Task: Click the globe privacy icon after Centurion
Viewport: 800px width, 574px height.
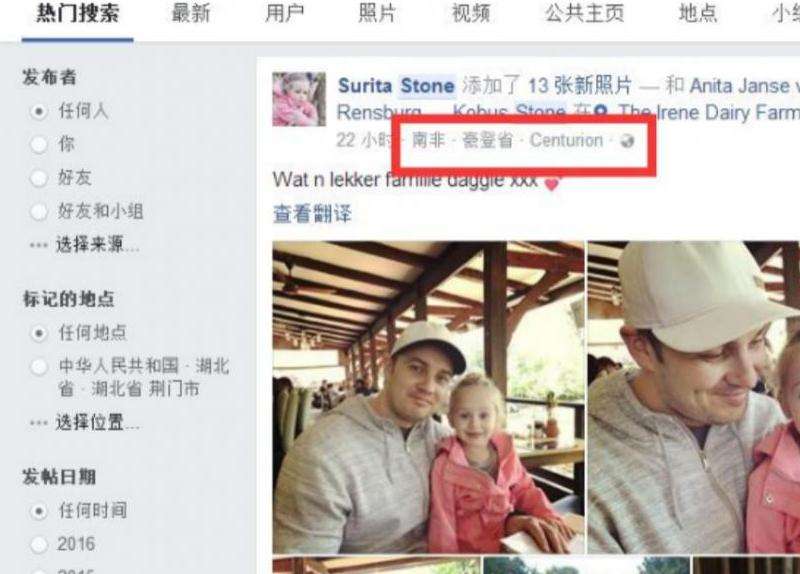Action: click(627, 141)
